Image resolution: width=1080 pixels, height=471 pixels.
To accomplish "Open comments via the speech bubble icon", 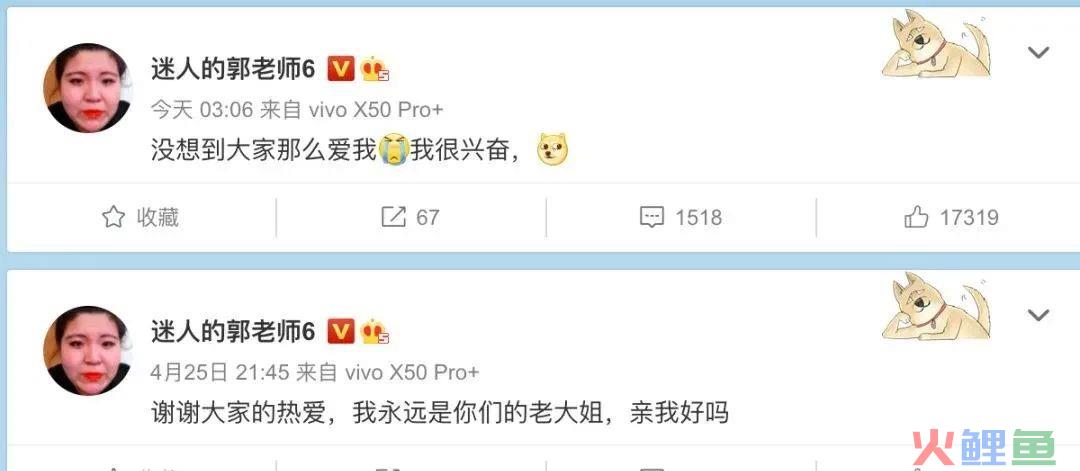I will 652,218.
